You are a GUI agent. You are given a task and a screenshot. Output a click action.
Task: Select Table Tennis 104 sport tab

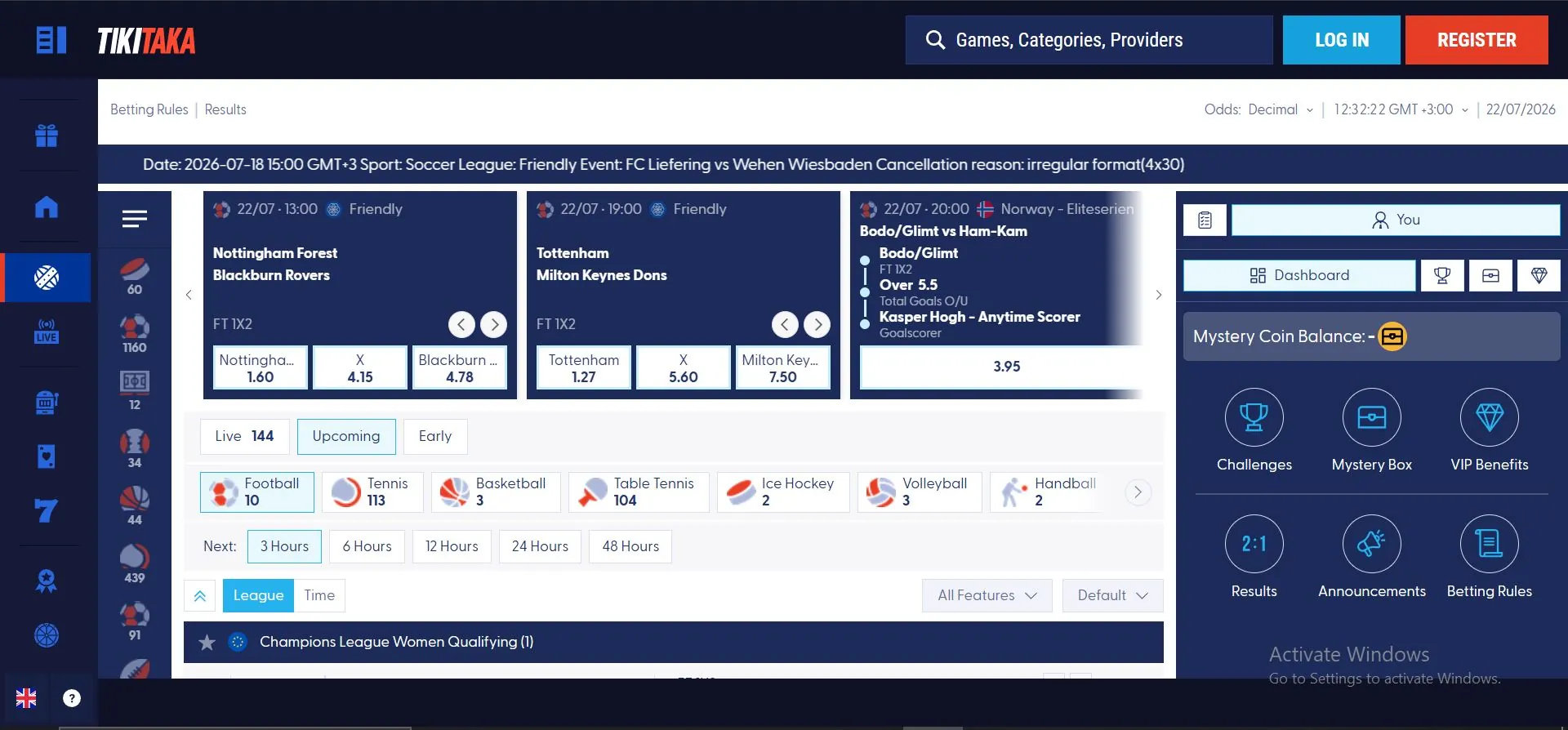tap(639, 492)
